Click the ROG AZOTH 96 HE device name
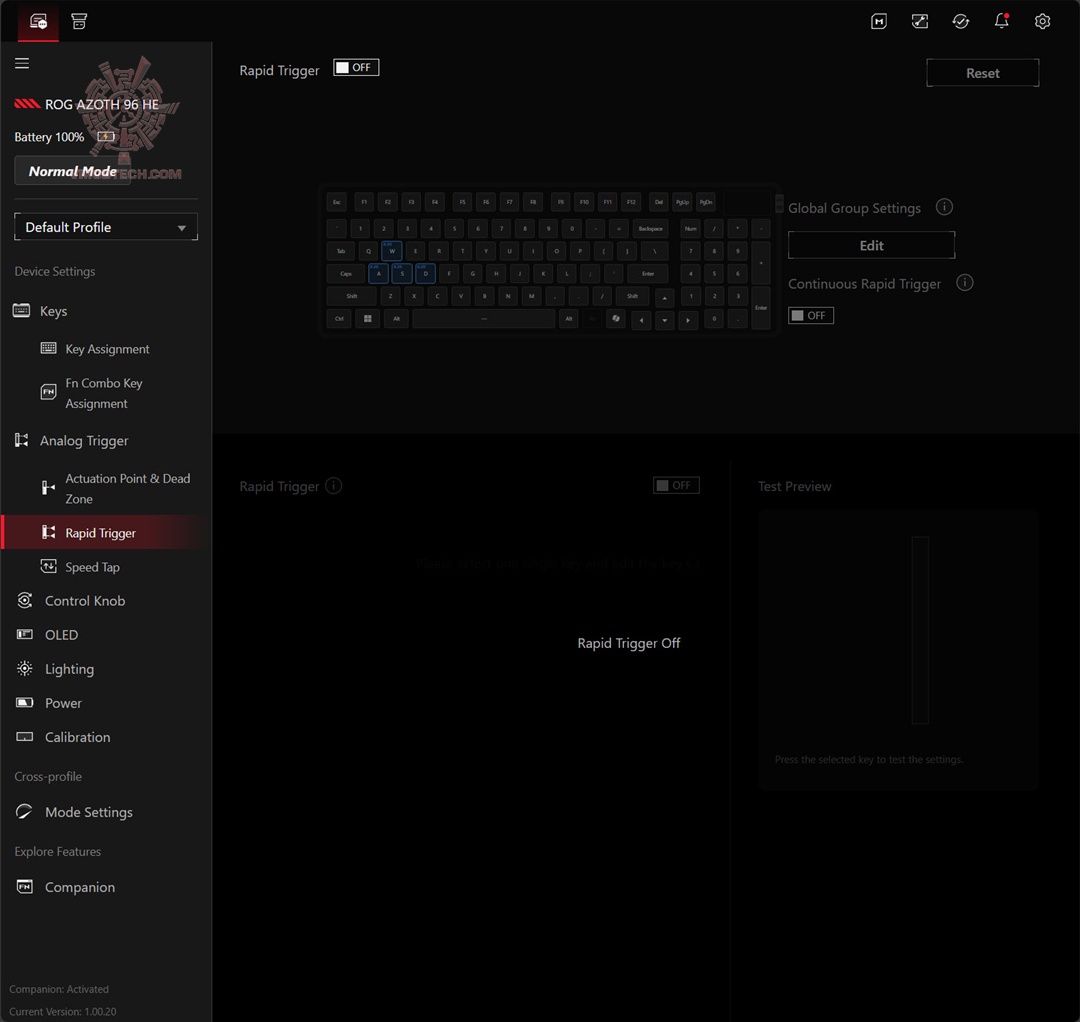 pos(102,104)
